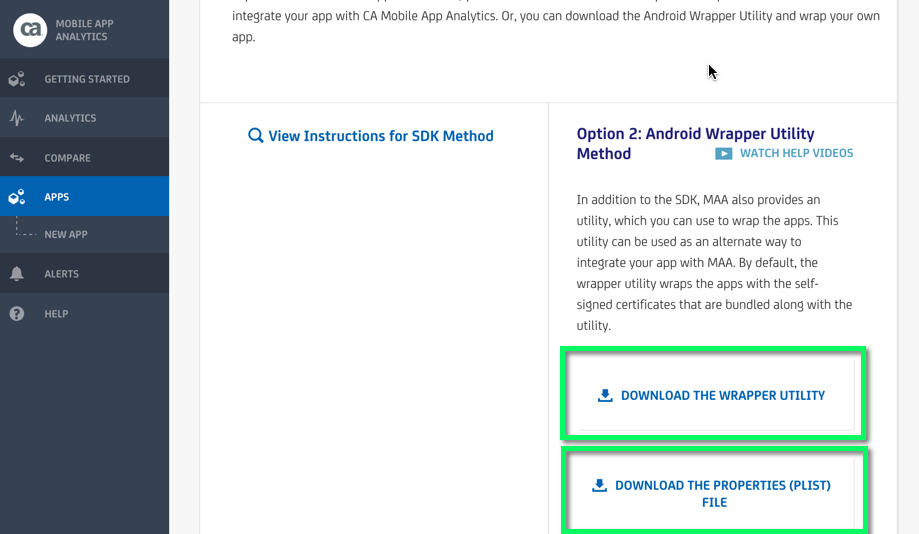Viewport: 919px width, 534px height.
Task: Click the properties plist download arrow icon
Action: (x=599, y=485)
